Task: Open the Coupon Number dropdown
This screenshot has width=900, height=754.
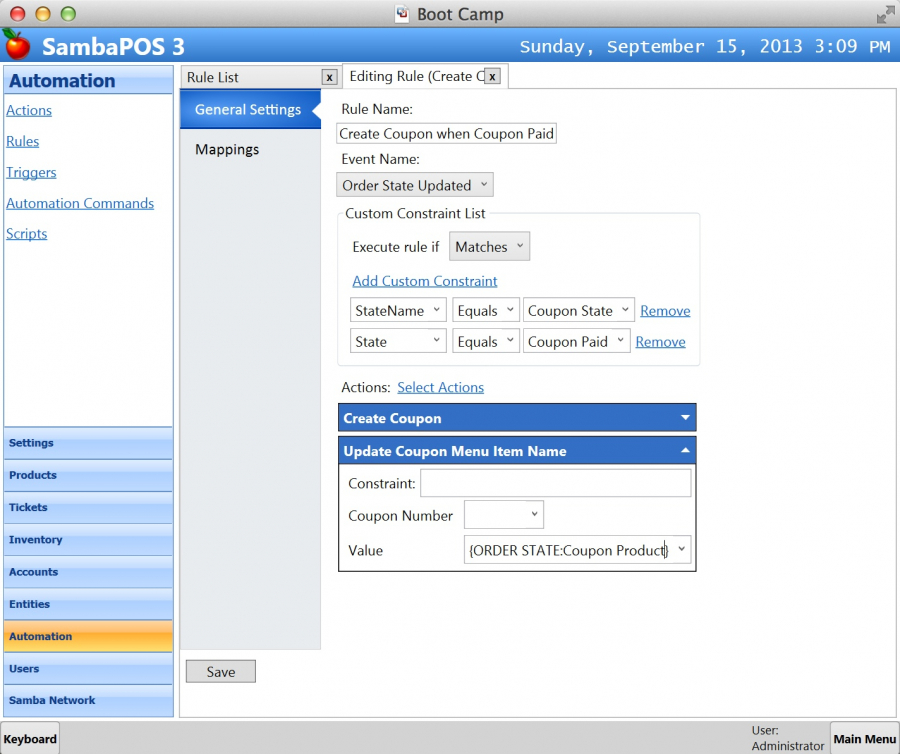Action: pos(504,516)
